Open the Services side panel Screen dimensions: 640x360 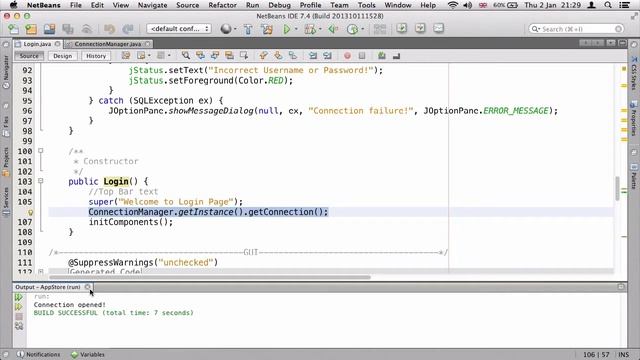click(x=6, y=202)
